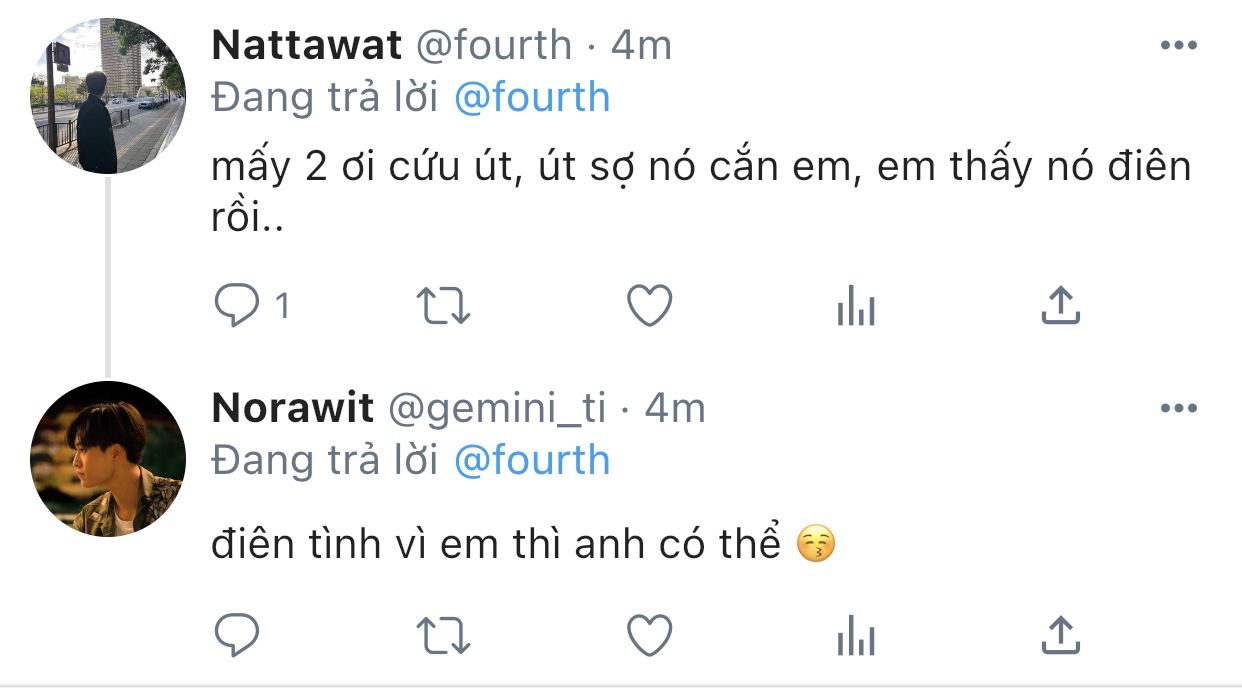Open Nattawat's profile picture
The height and width of the screenshot is (688, 1242).
tap(108, 96)
